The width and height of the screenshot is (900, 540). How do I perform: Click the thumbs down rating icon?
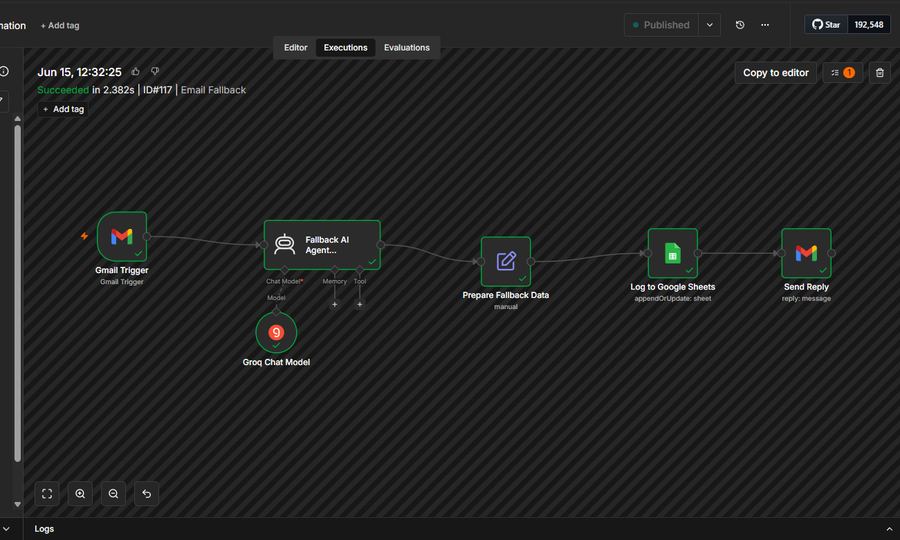[155, 71]
